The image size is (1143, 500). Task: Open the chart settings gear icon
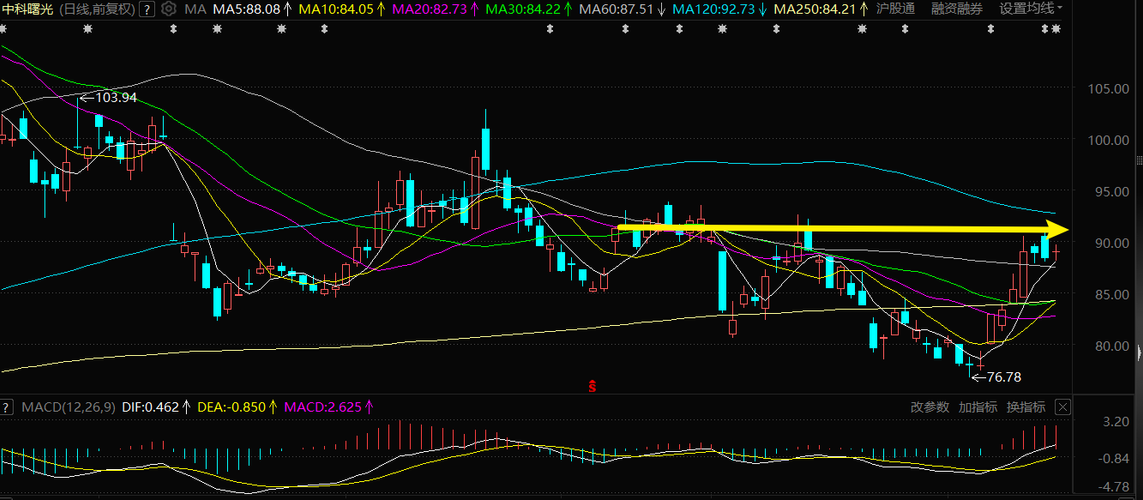pyautogui.click(x=168, y=9)
